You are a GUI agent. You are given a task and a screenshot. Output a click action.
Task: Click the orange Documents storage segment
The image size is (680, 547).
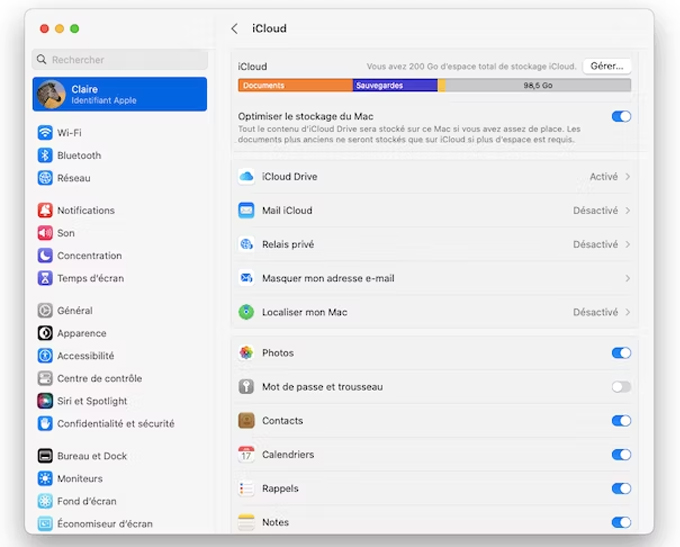click(295, 85)
